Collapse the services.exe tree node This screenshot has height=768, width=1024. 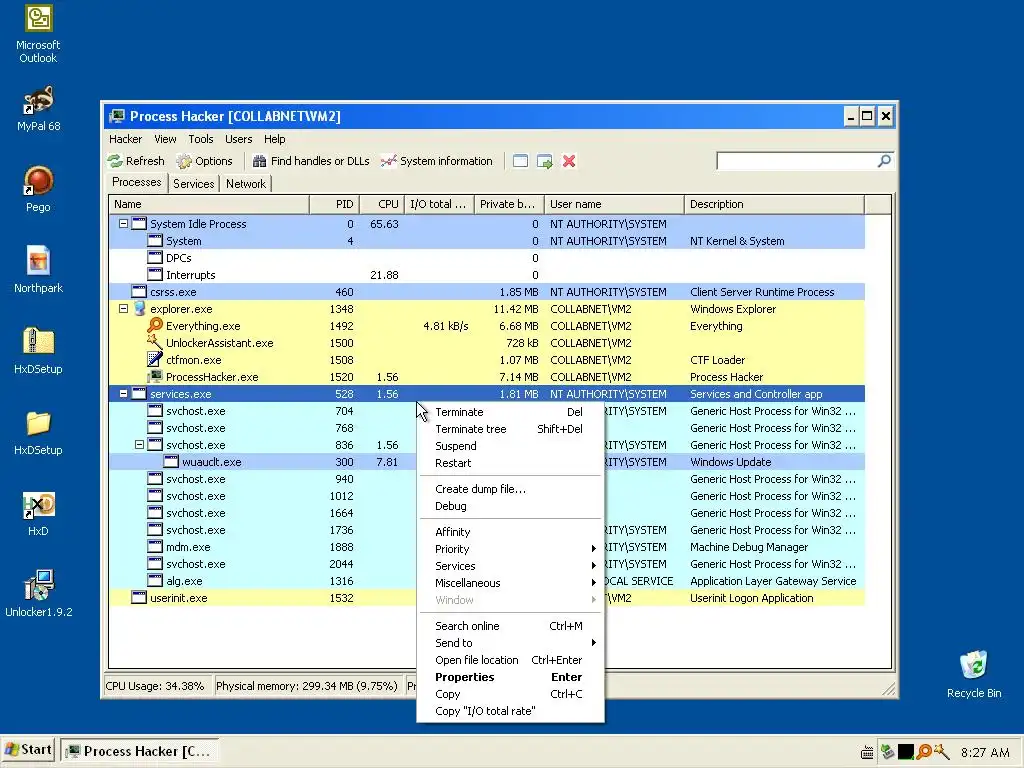click(x=123, y=394)
